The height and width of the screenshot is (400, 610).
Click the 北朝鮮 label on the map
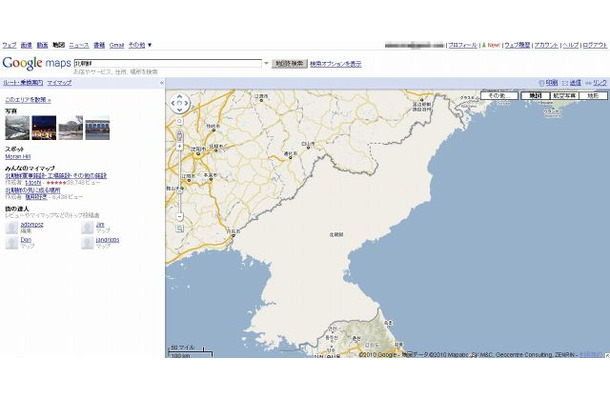tap(336, 235)
